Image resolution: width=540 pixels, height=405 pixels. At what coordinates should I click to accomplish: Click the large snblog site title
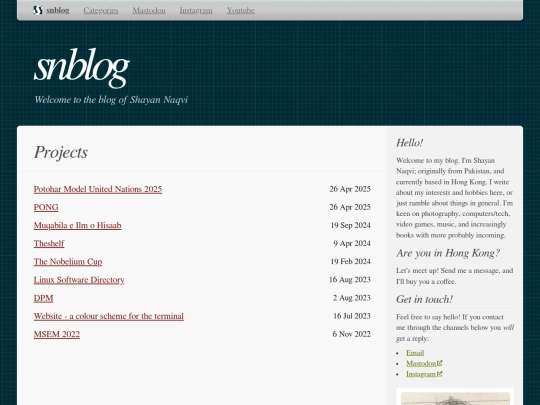82,68
